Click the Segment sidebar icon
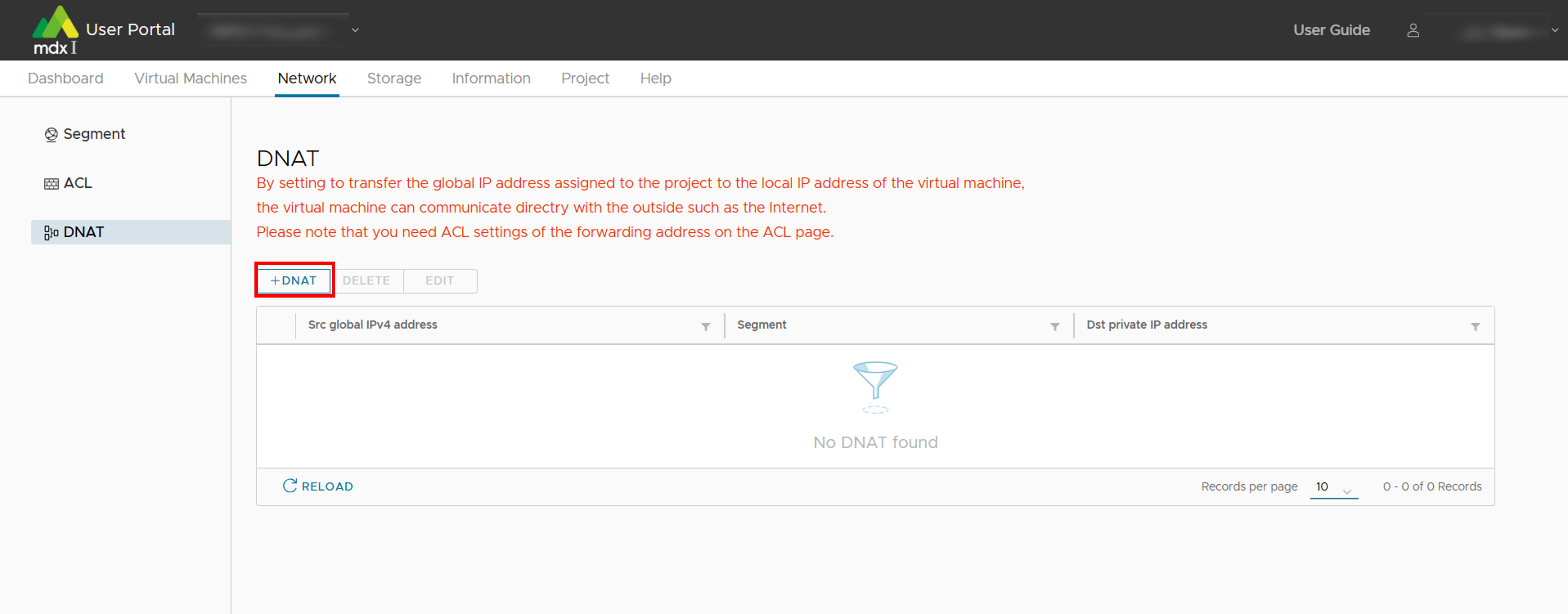Screen dimensions: 1568x614 (51, 134)
